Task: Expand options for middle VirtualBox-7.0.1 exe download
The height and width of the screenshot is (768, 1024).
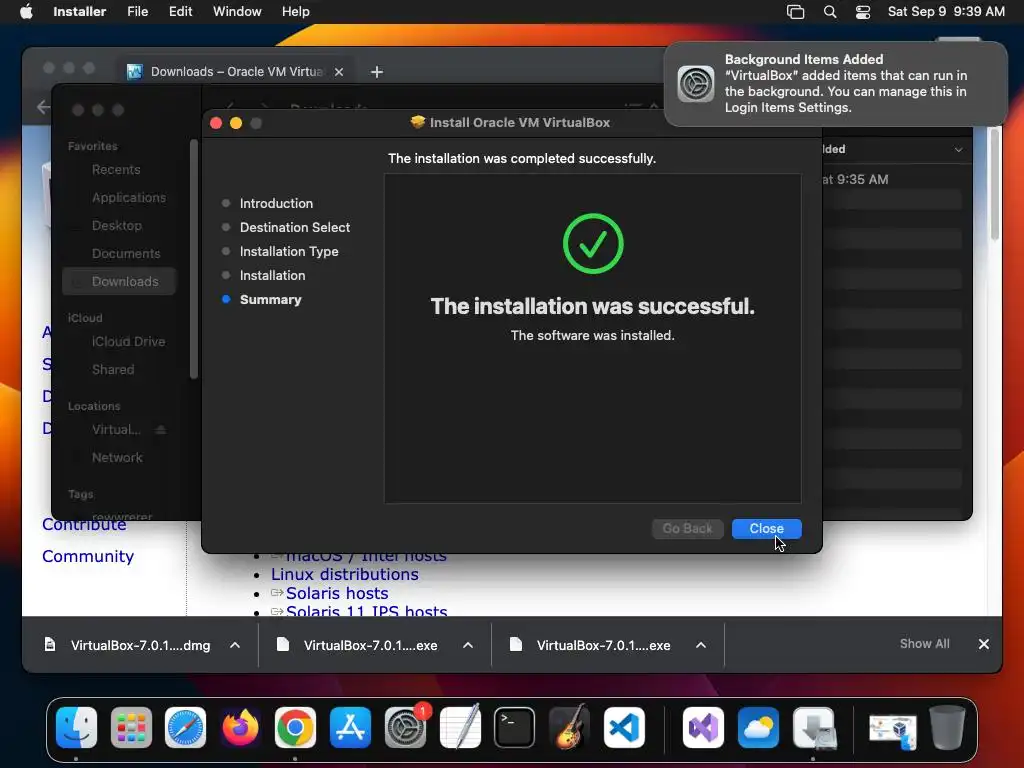Action: (x=468, y=645)
